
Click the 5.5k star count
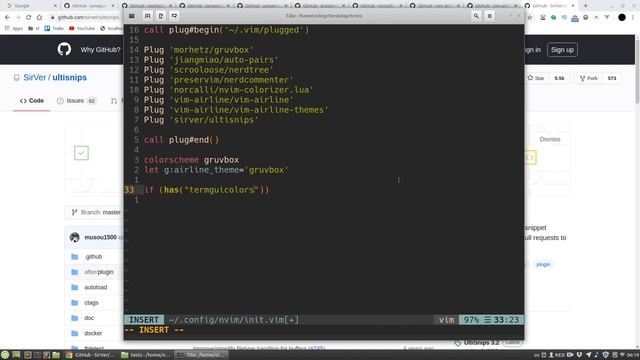pyautogui.click(x=559, y=78)
